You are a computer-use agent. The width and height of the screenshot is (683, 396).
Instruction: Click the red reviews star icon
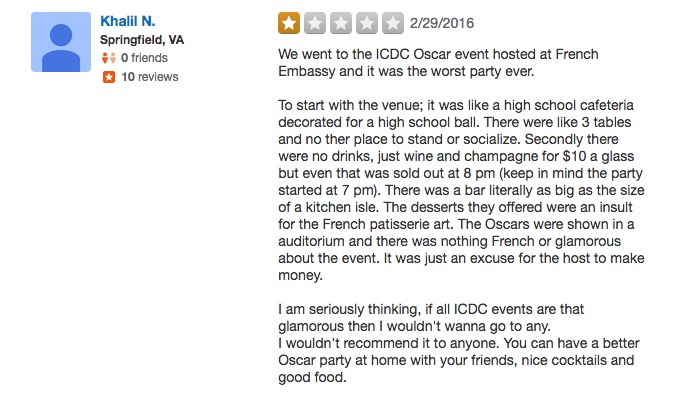(109, 77)
